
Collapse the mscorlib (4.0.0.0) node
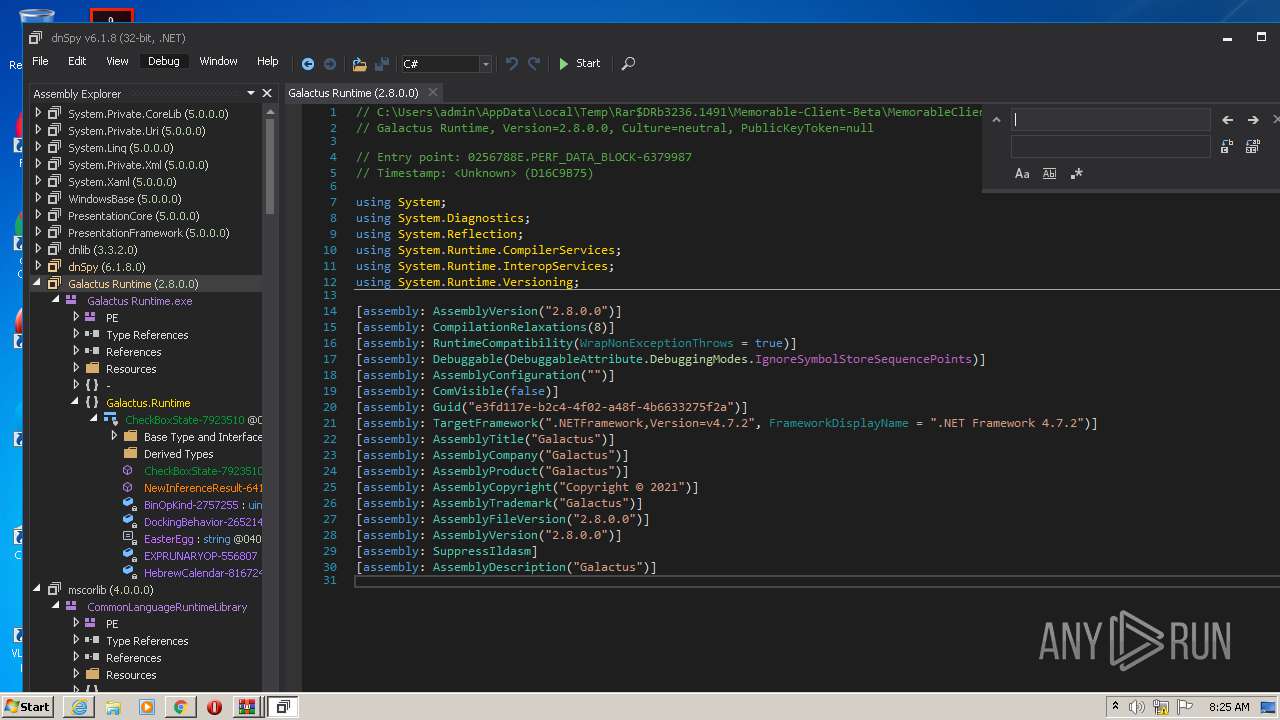tap(38, 589)
